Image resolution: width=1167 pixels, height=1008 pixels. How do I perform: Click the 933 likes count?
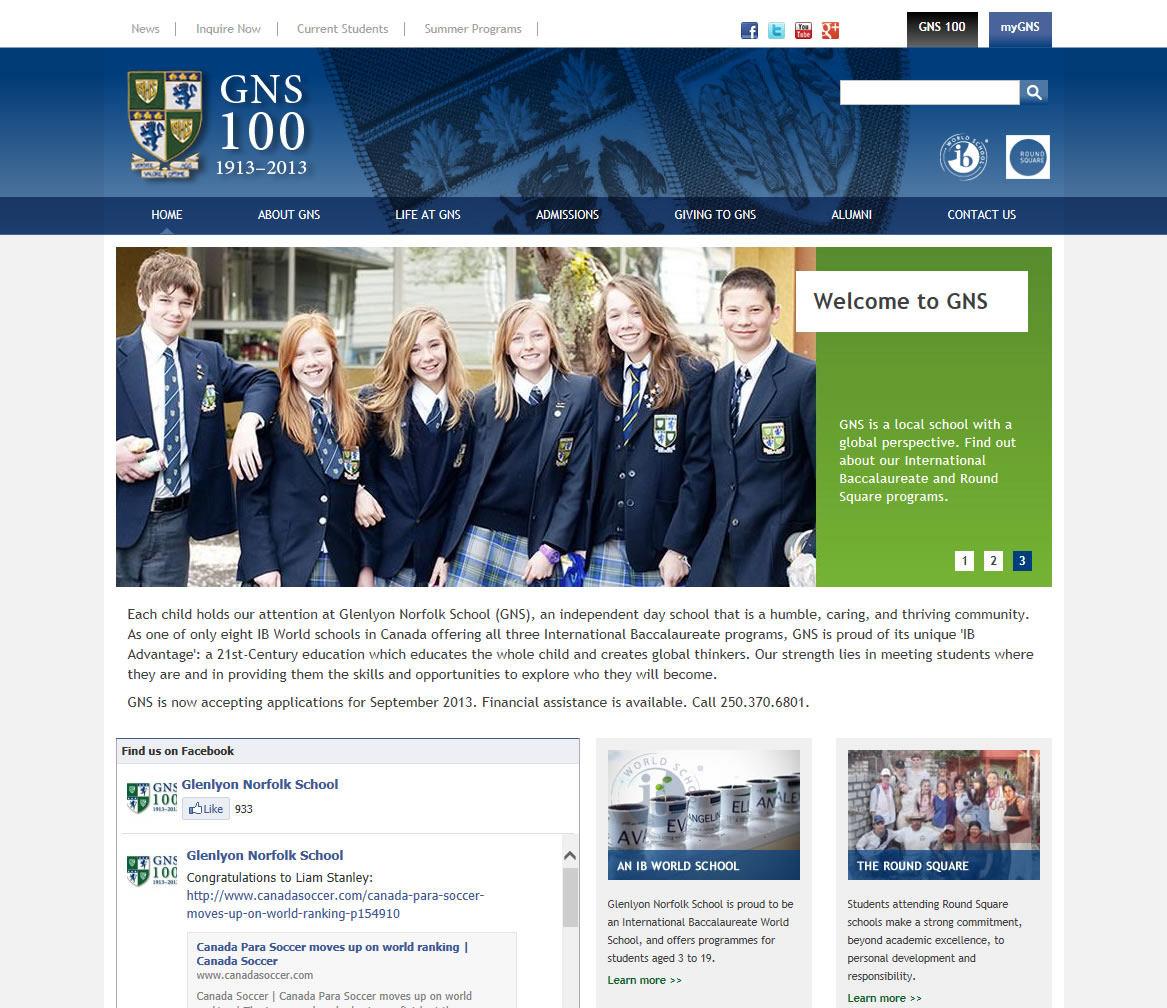(243, 809)
